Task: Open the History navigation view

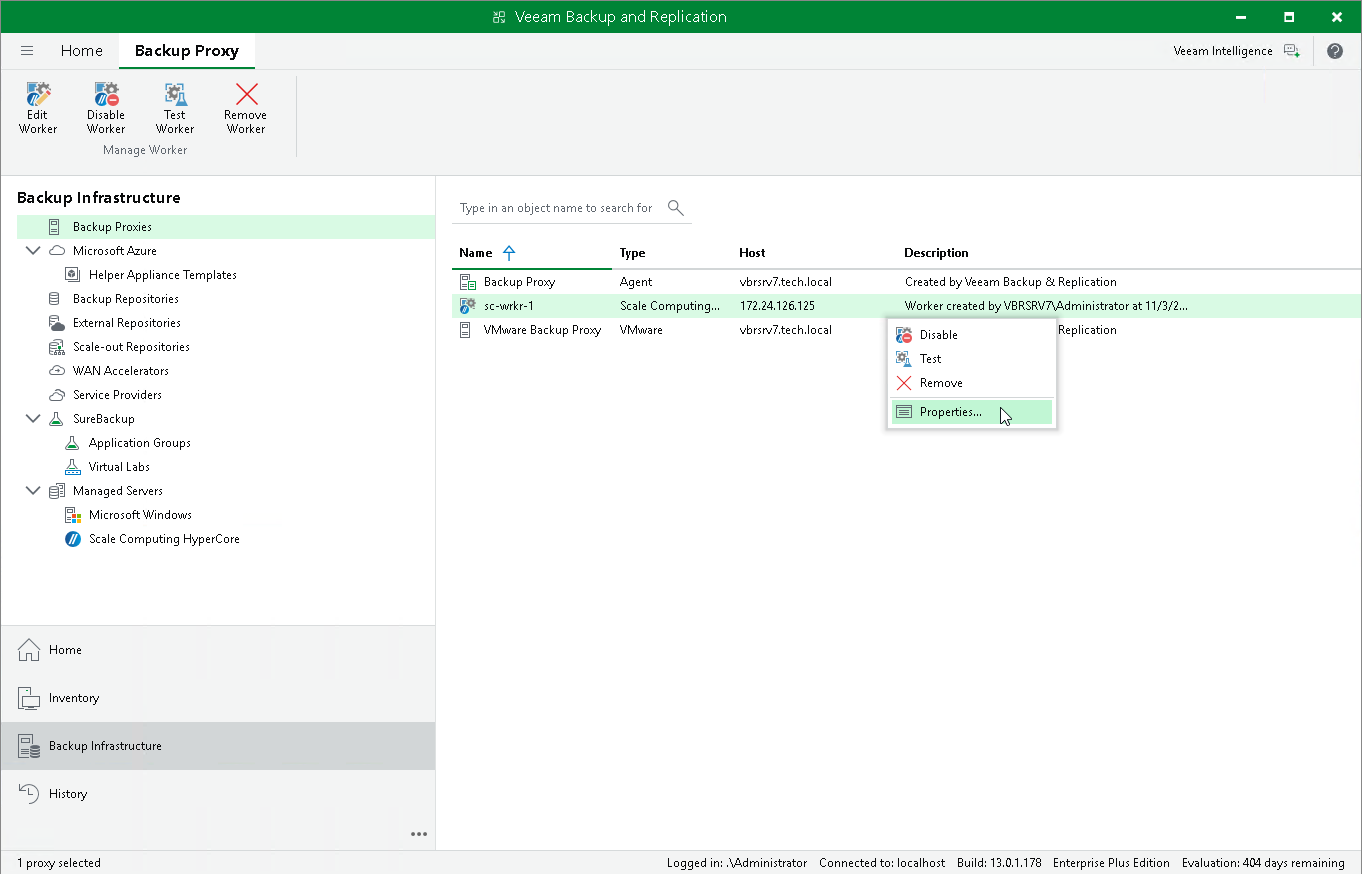Action: click(218, 794)
